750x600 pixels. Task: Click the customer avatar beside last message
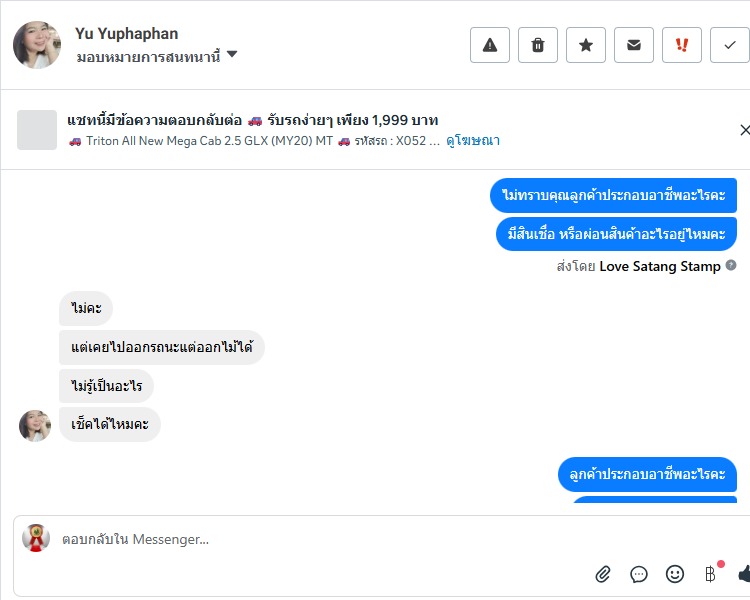click(x=35, y=426)
